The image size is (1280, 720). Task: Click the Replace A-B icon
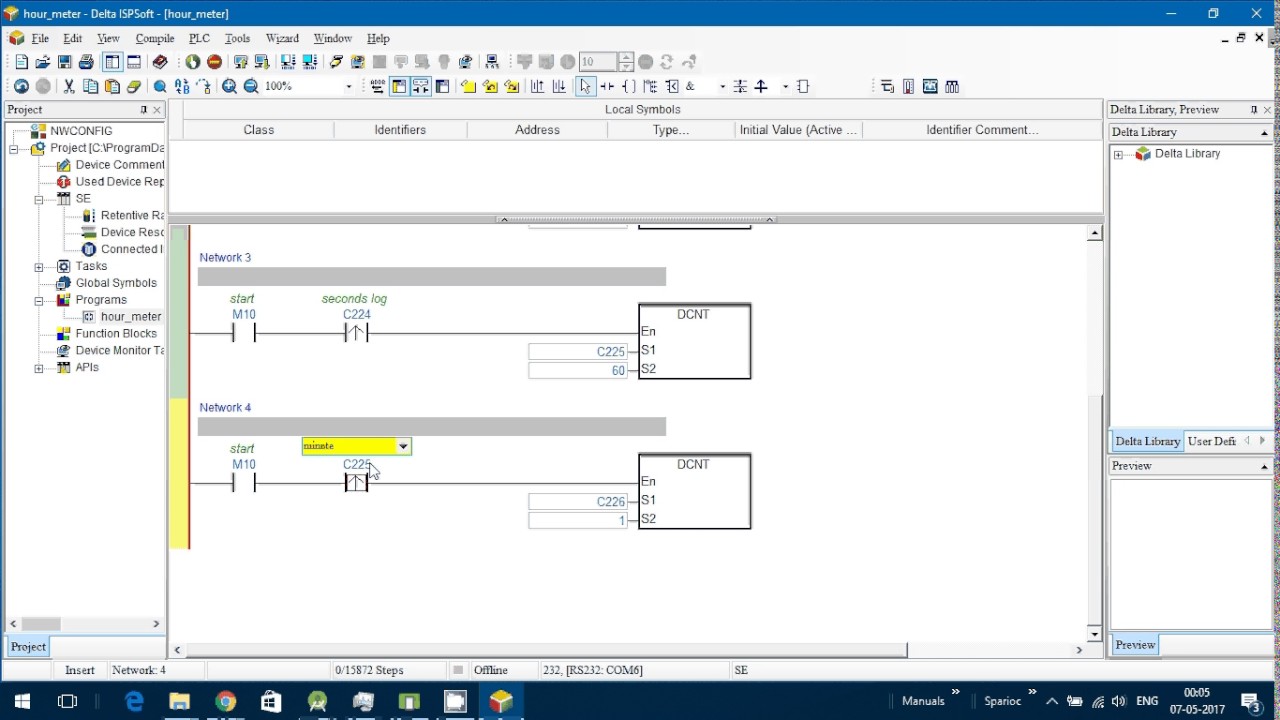182,87
